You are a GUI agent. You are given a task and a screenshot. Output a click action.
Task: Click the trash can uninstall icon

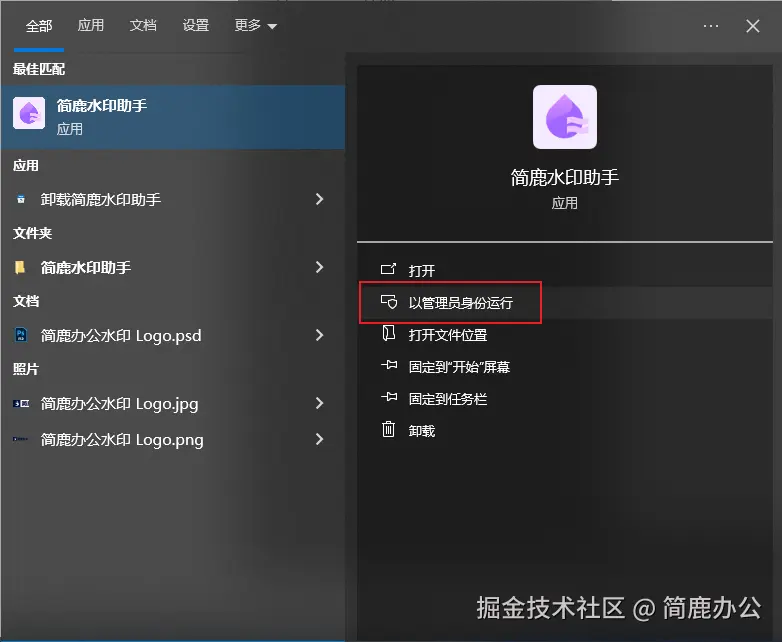point(389,429)
